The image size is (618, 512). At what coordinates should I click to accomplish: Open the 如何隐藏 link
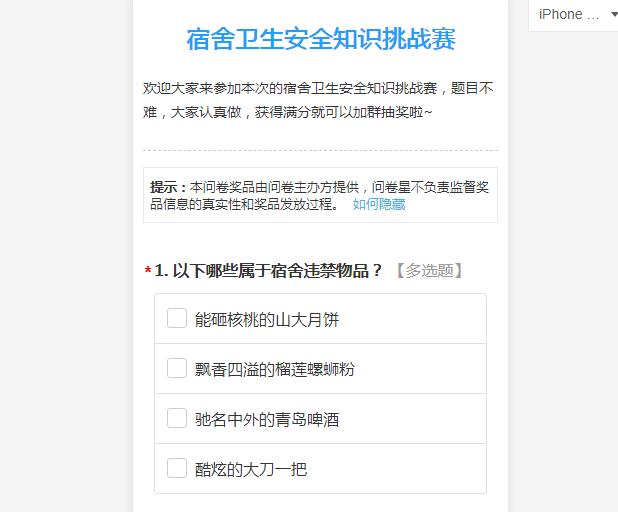[379, 204]
